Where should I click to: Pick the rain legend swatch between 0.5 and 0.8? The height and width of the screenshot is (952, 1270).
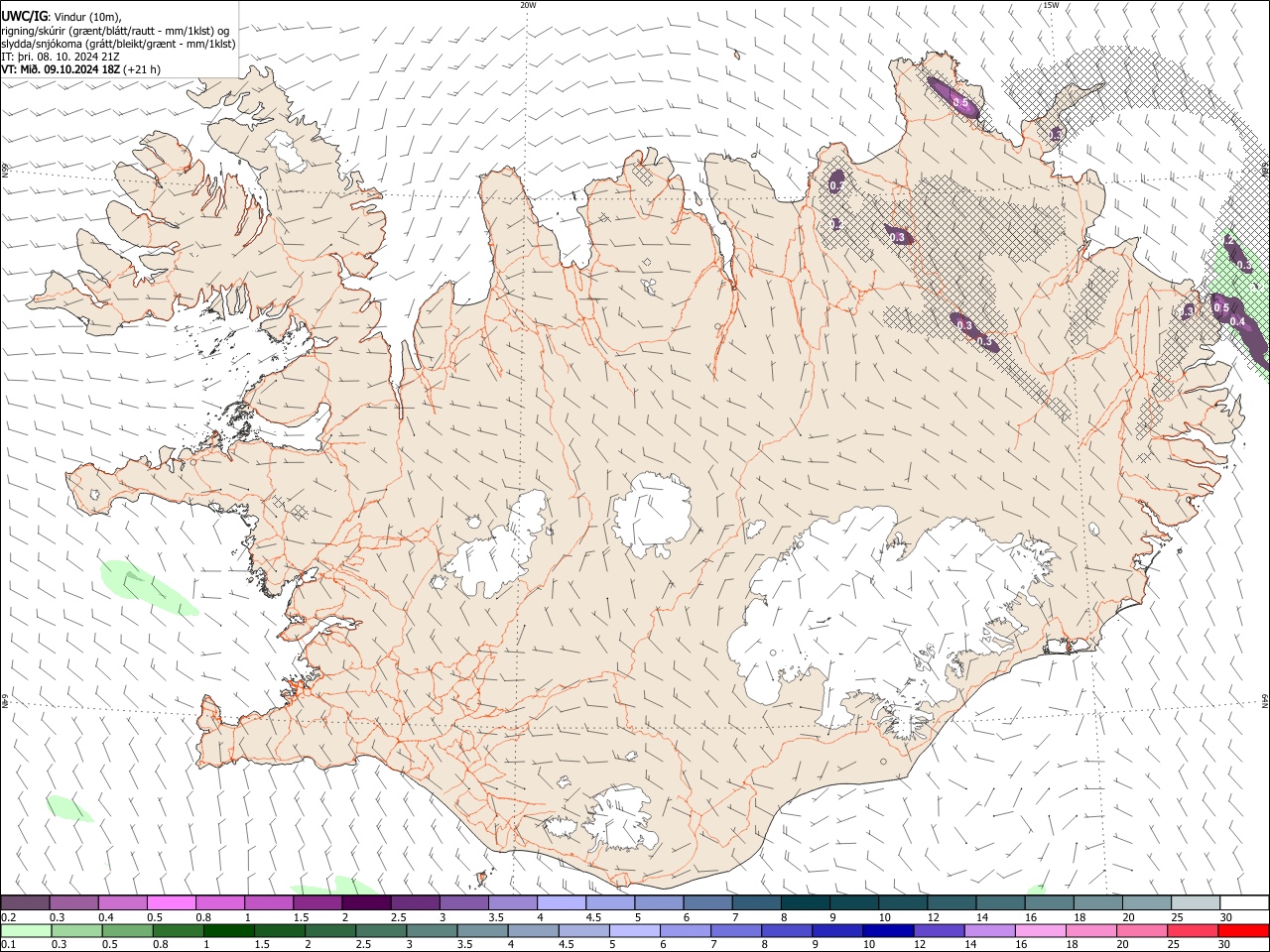[127, 930]
